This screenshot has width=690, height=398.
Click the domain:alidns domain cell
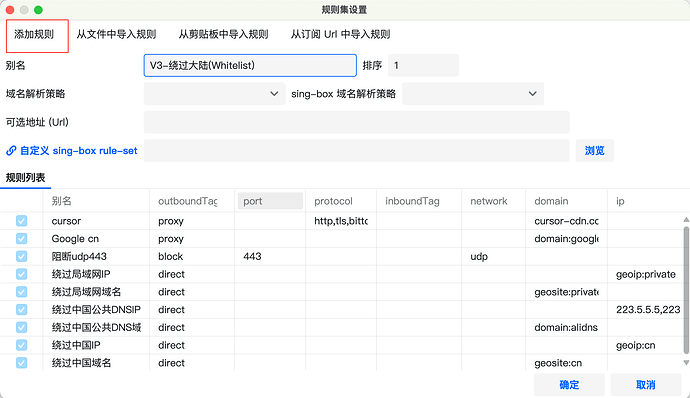point(566,327)
